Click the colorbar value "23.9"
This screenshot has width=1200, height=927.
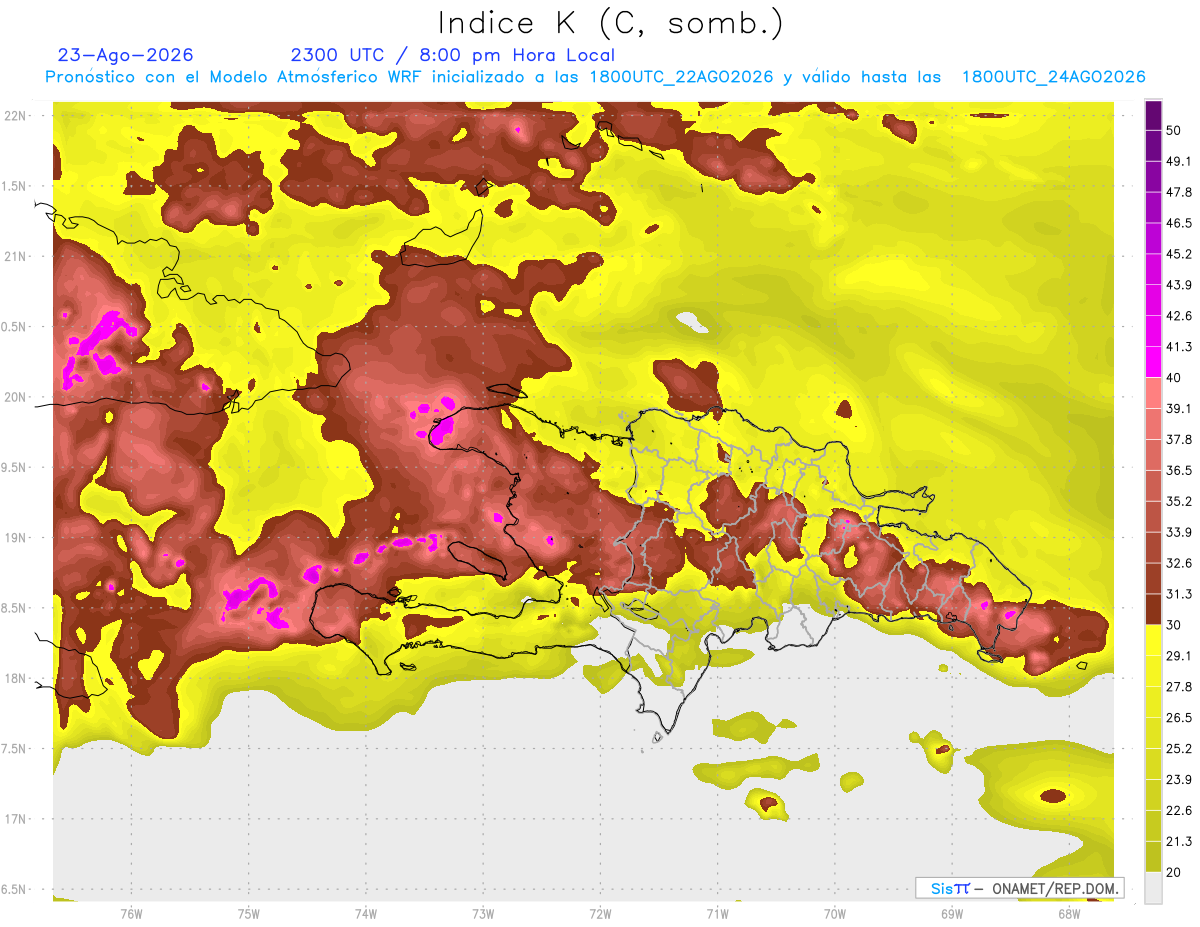point(1178,780)
